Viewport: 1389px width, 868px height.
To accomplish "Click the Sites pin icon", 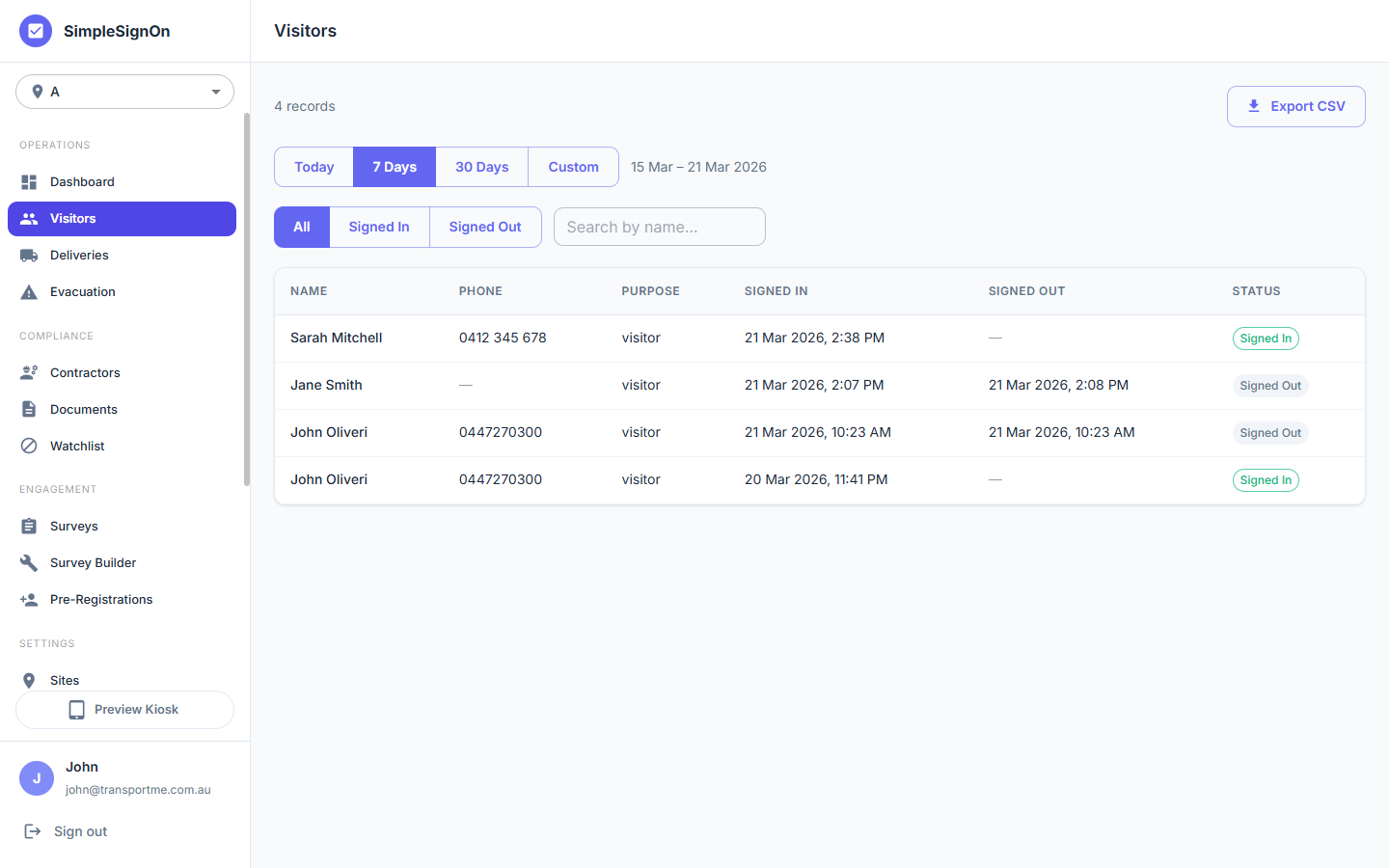I will pos(29,681).
